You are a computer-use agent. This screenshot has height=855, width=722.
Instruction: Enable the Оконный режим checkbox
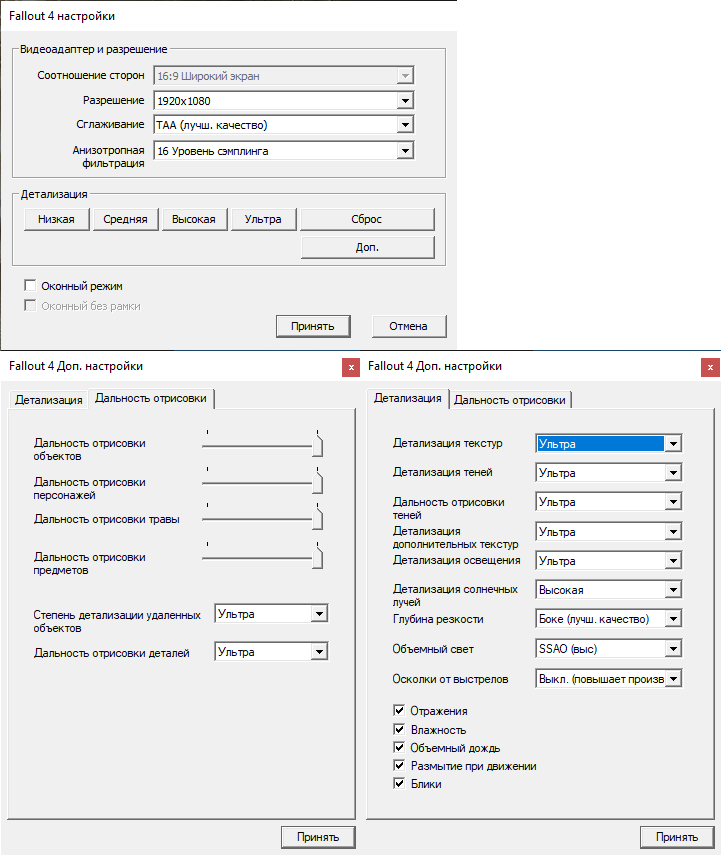[x=30, y=286]
